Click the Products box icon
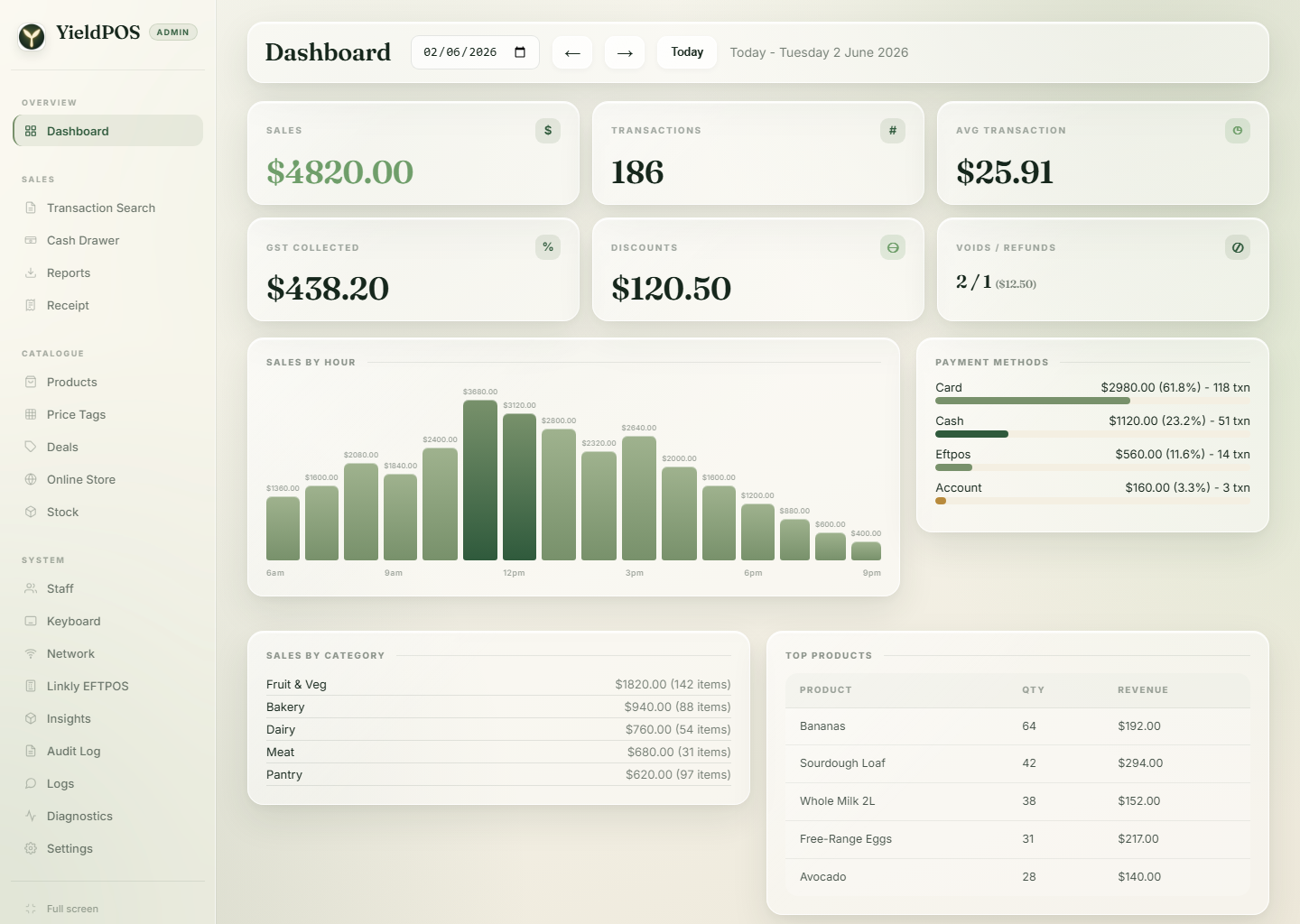Screen dimensions: 1300x924 coord(31,382)
